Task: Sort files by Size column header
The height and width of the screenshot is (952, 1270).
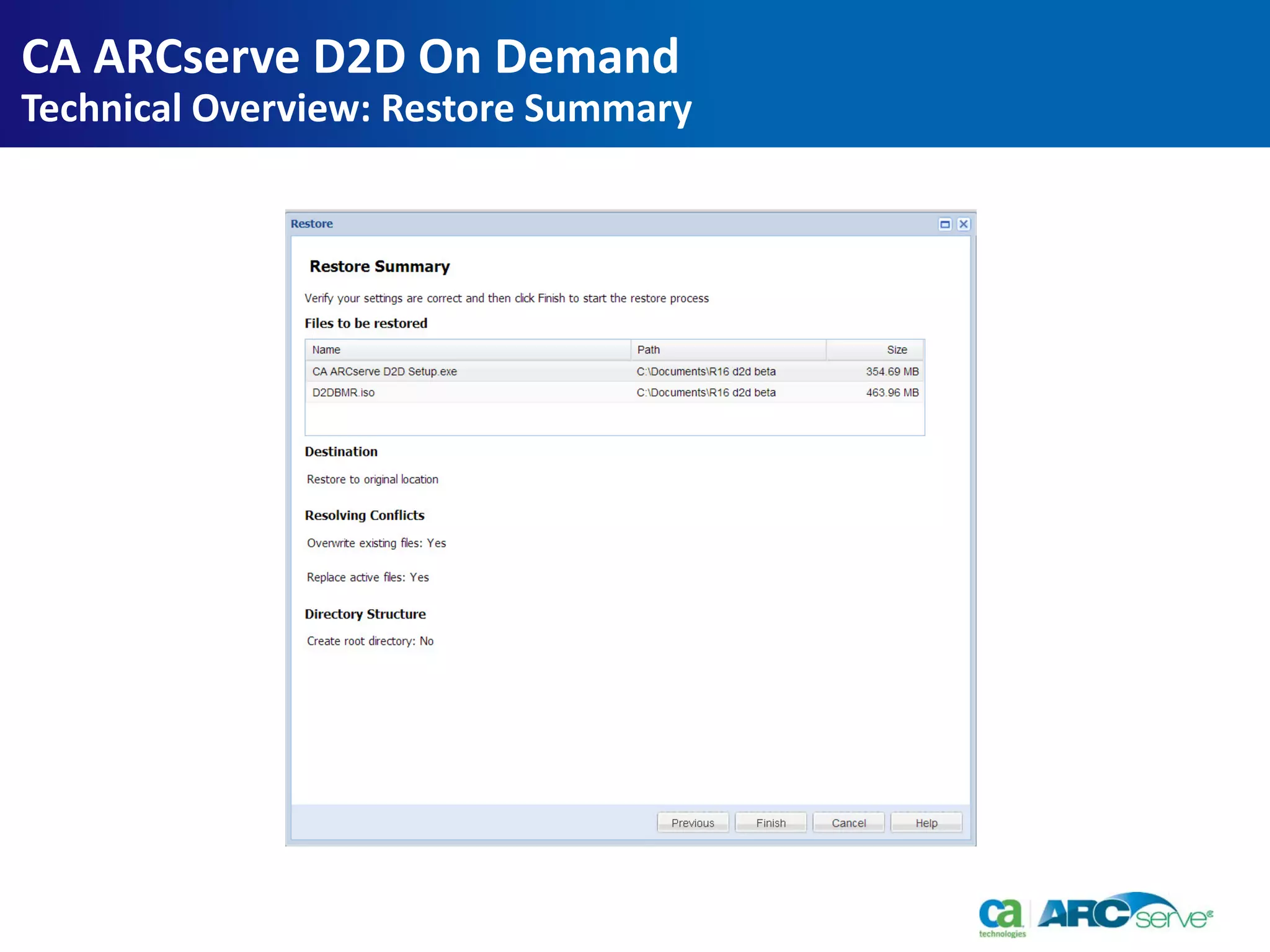Action: coord(875,350)
